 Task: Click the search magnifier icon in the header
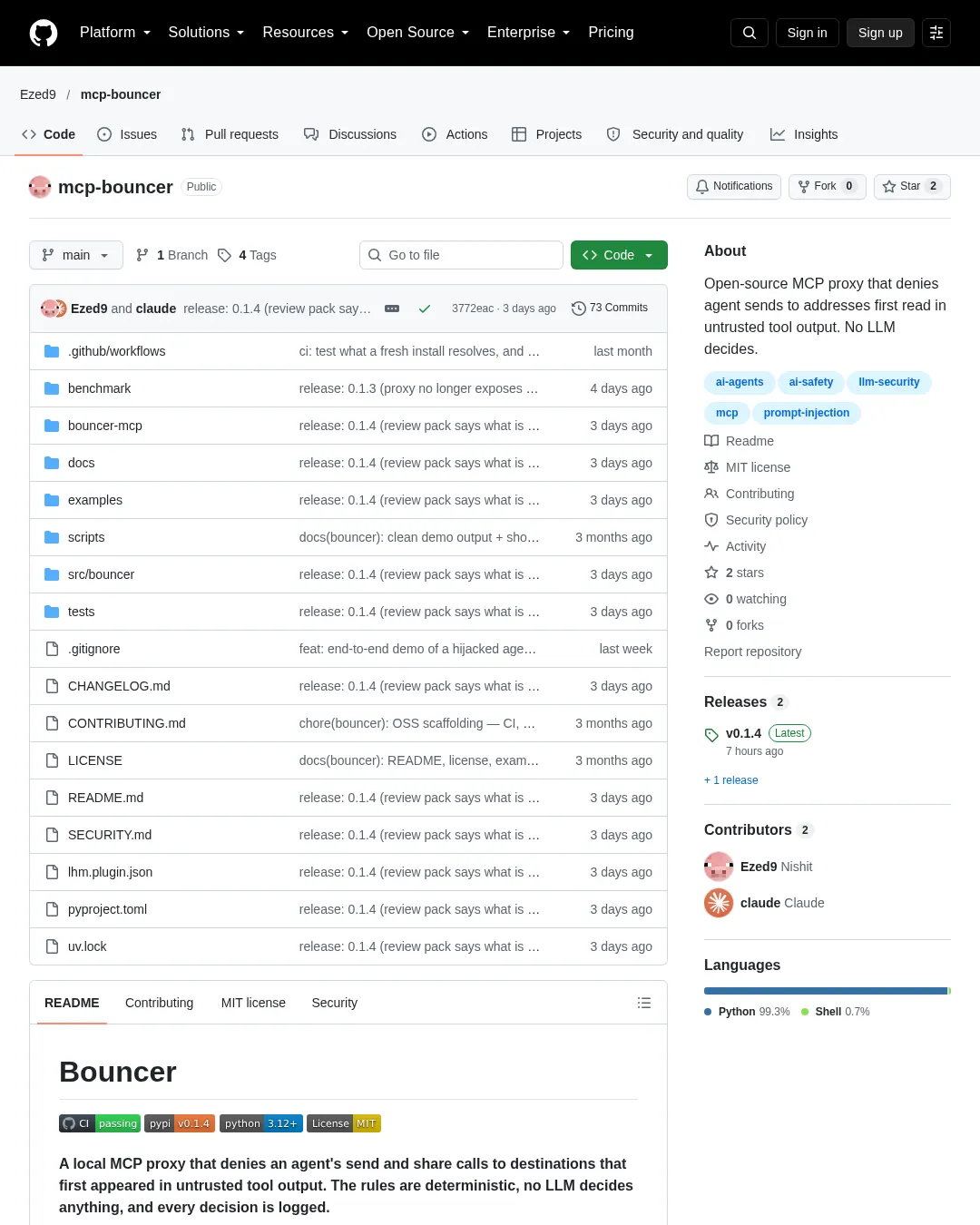pos(750,33)
